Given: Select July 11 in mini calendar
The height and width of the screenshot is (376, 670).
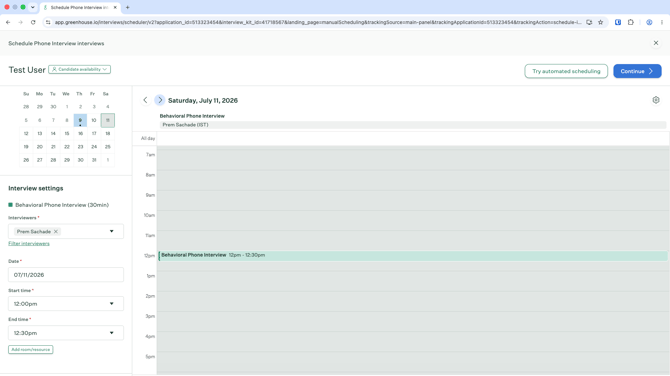Looking at the screenshot, I should [x=108, y=120].
